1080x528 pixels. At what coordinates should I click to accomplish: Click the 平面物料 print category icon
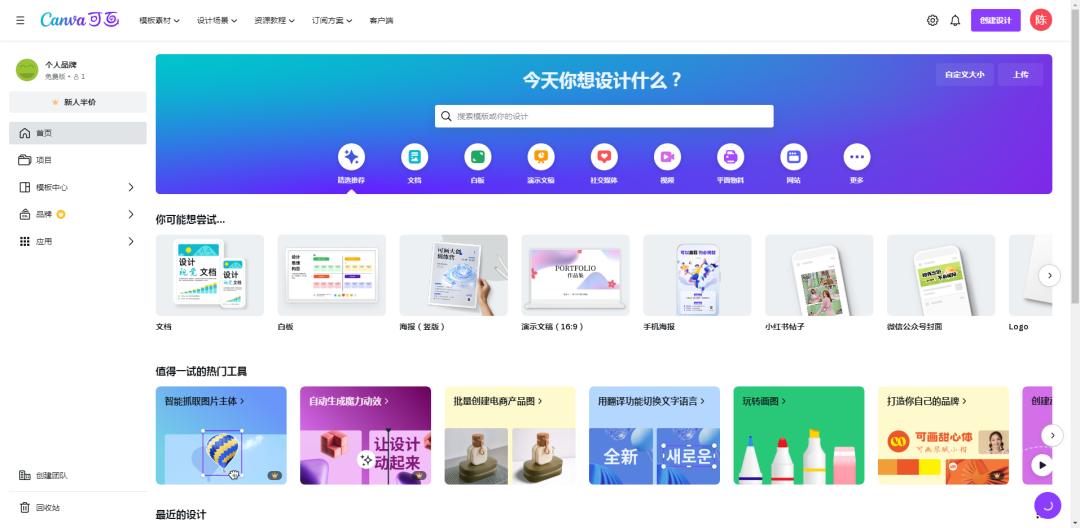tap(730, 157)
